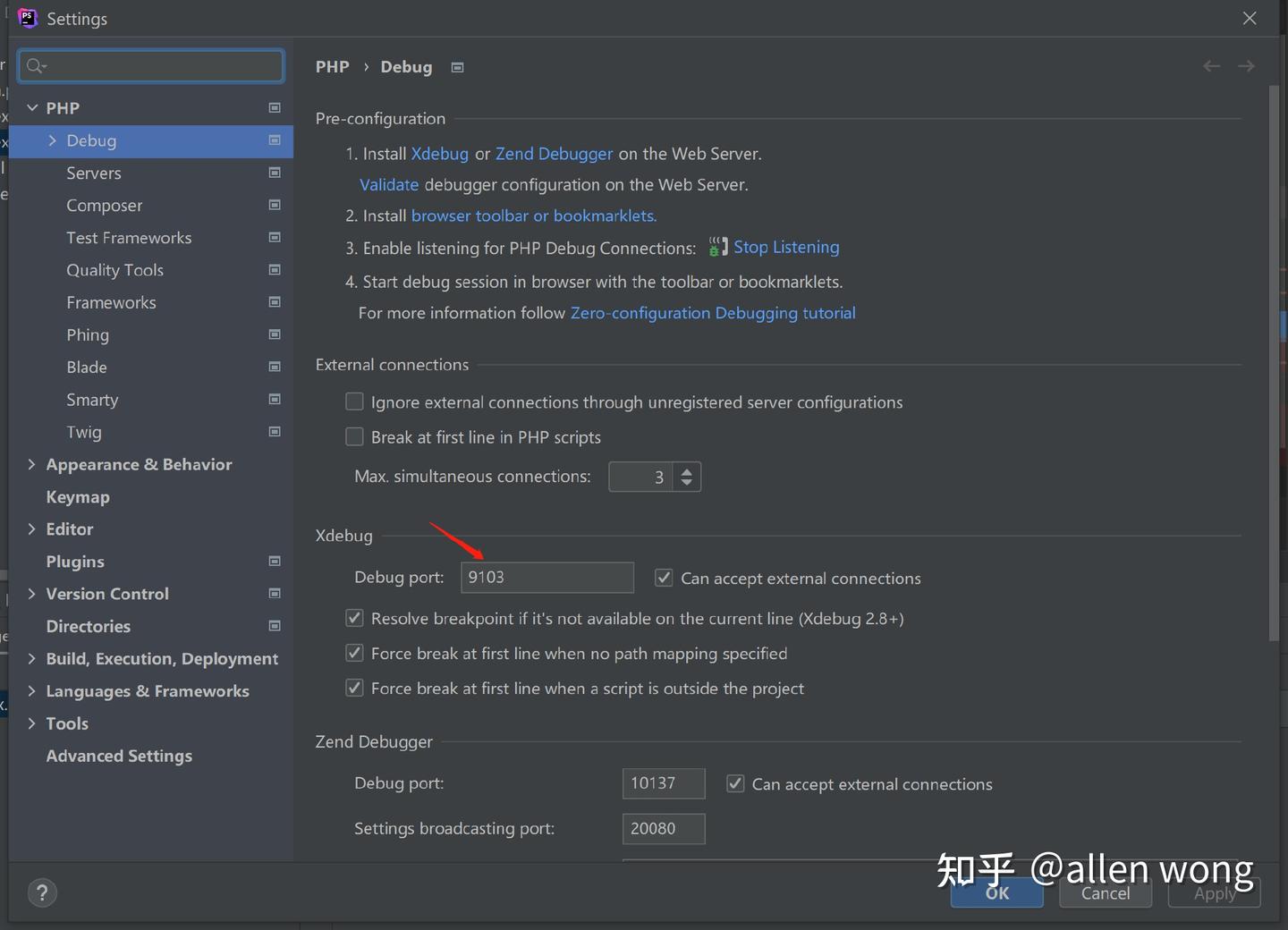Collapse the PHP settings tree

pyautogui.click(x=31, y=107)
